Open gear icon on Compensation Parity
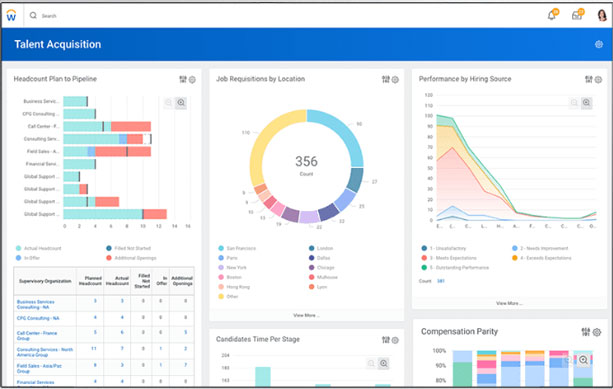The height and width of the screenshot is (389, 613). [597, 332]
